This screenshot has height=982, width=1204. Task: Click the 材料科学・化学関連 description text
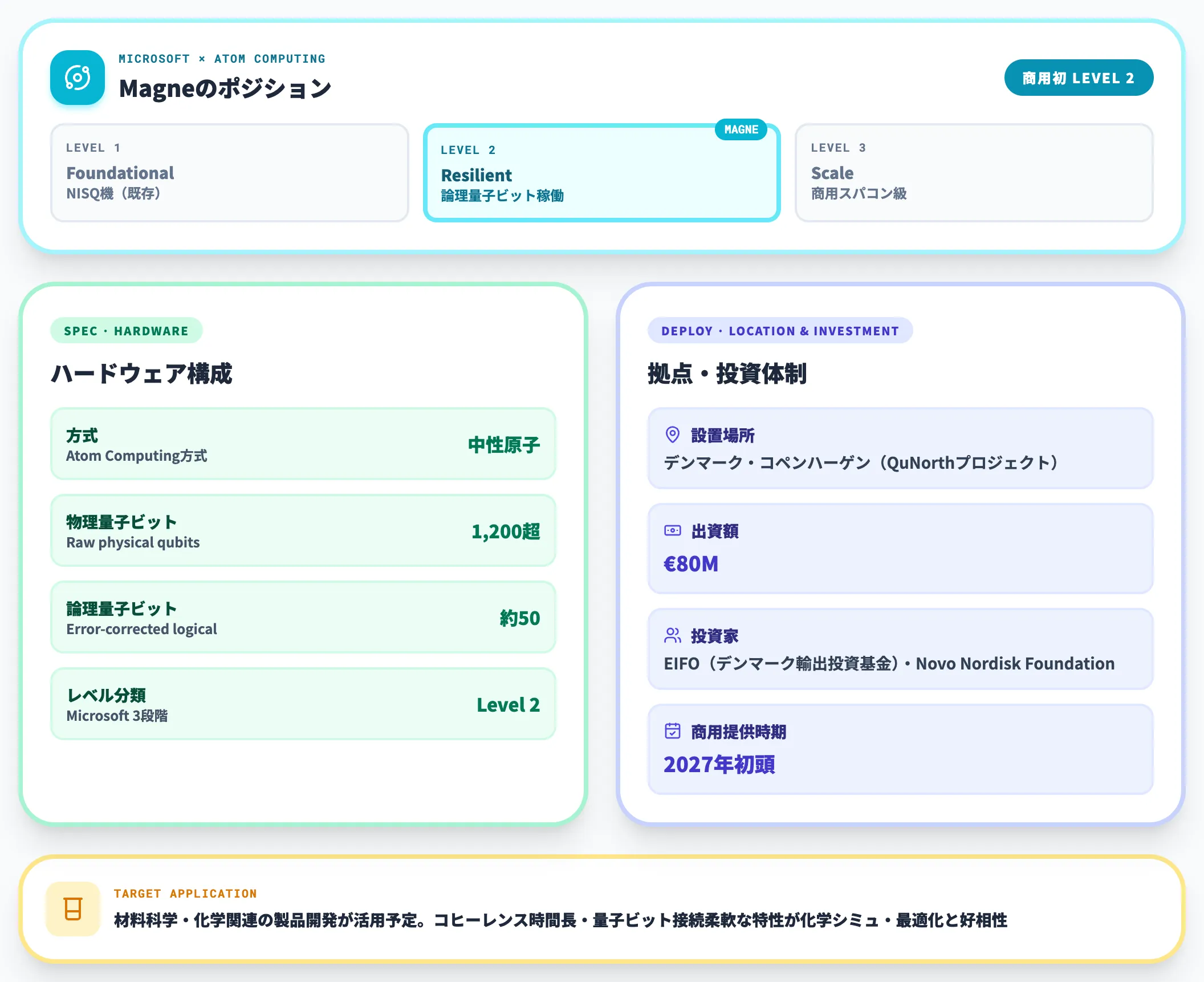[560, 920]
